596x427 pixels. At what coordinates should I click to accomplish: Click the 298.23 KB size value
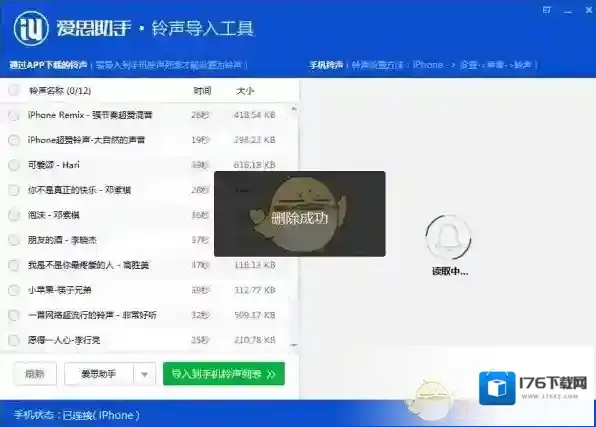coord(254,140)
